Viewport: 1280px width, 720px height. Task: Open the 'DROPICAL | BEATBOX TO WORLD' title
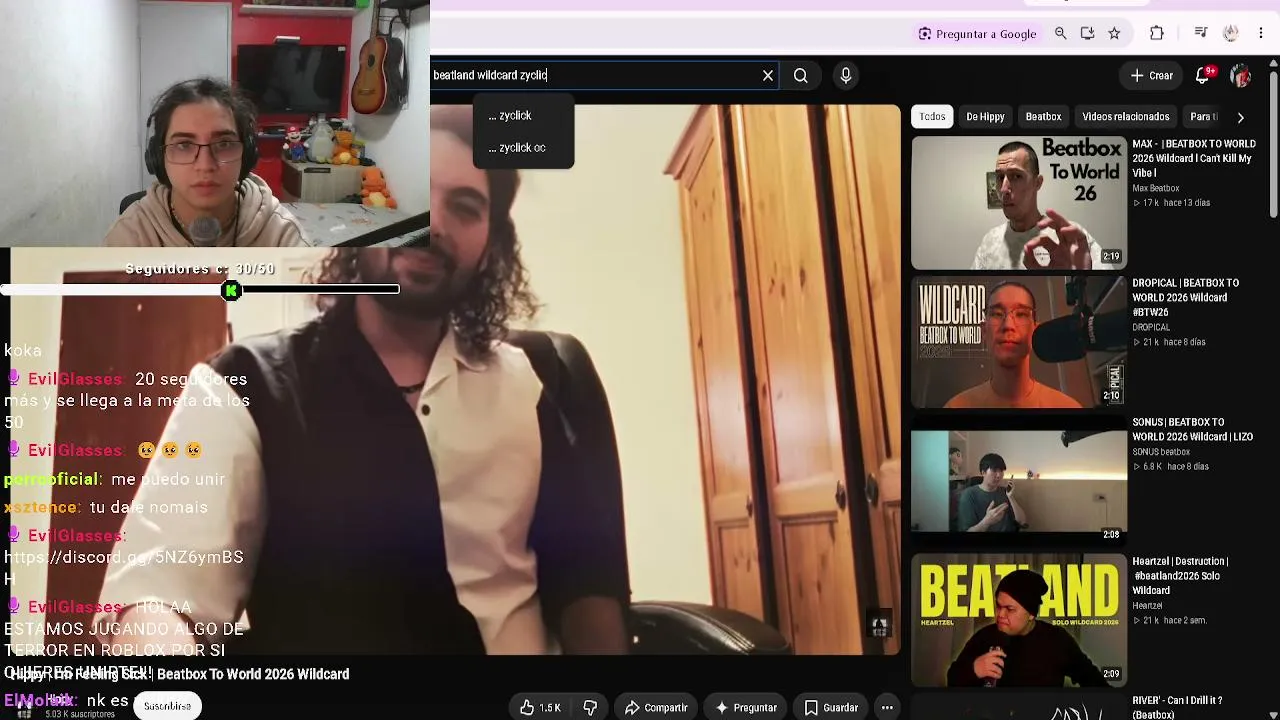coord(1186,298)
